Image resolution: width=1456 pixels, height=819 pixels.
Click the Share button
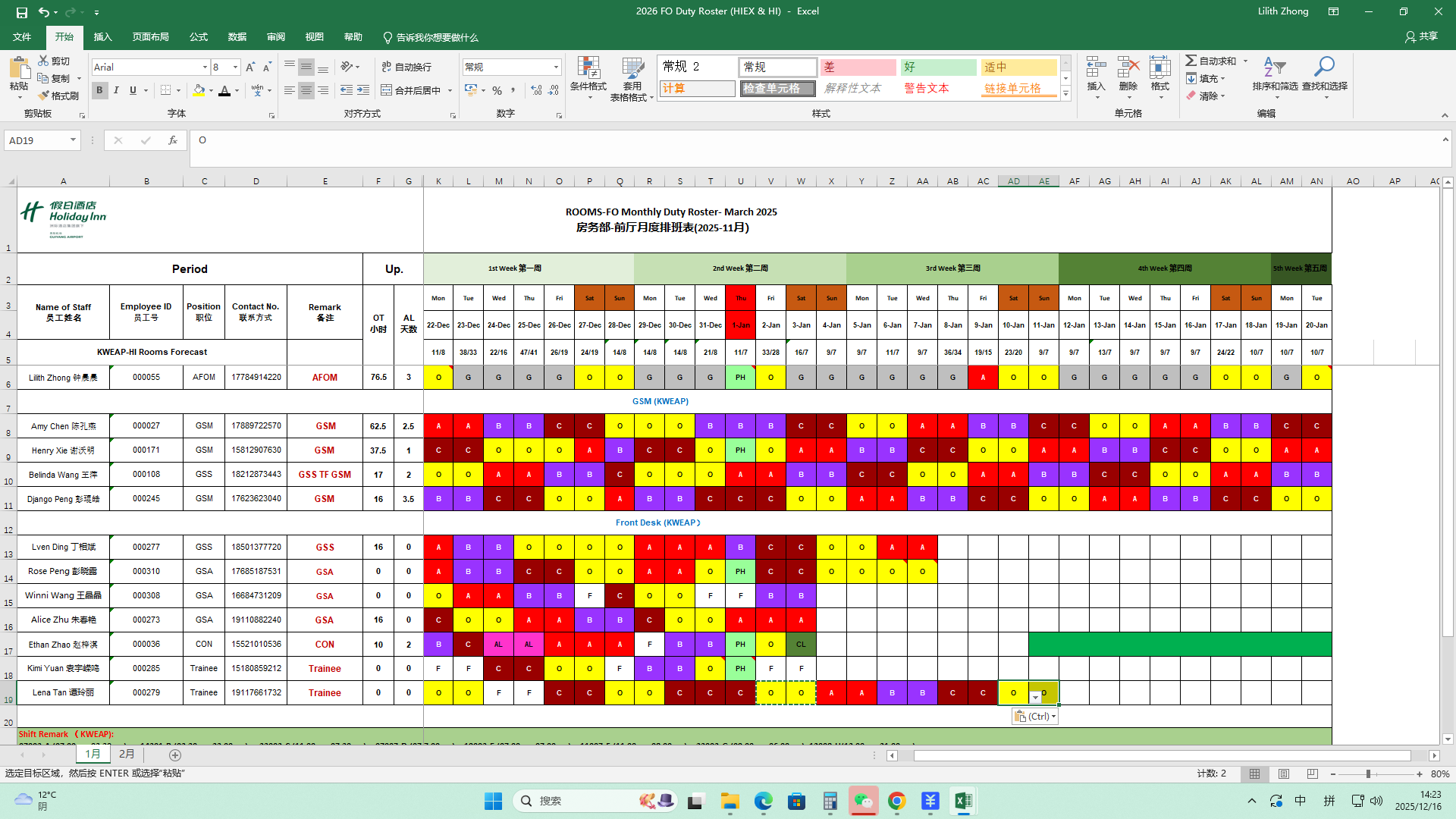(x=1421, y=36)
